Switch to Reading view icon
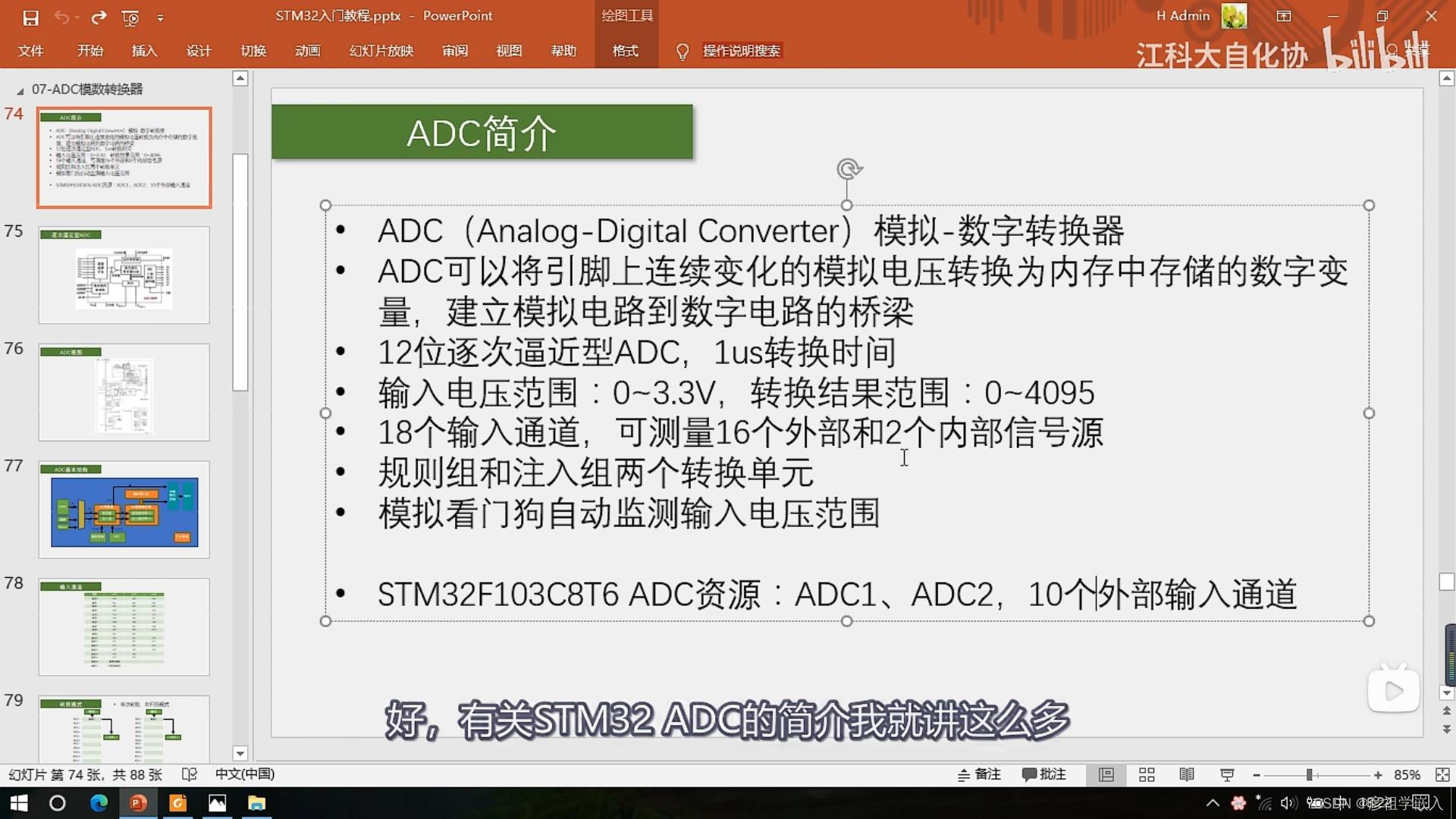1456x819 pixels. coord(1187,774)
